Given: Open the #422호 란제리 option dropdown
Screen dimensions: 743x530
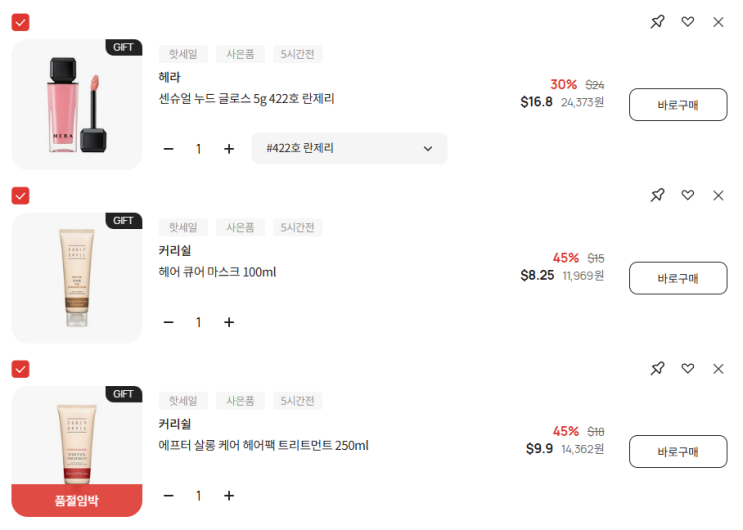Looking at the screenshot, I should (x=349, y=149).
